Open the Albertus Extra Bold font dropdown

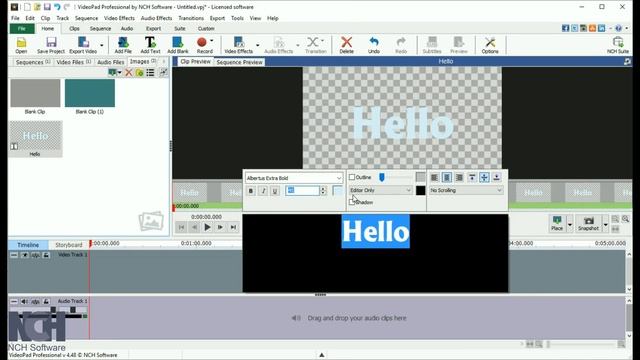pos(294,178)
